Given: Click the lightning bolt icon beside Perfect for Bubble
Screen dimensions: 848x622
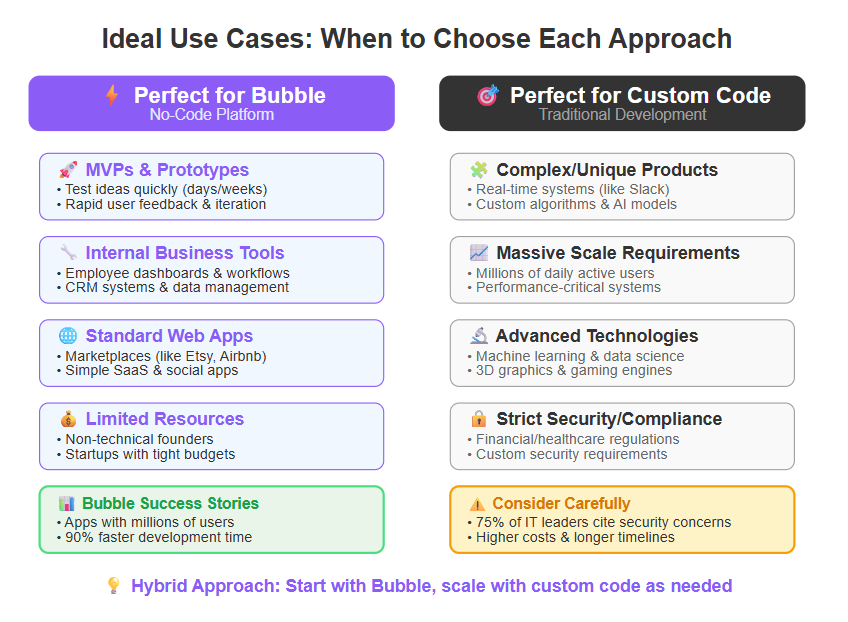Looking at the screenshot, I should [x=112, y=95].
